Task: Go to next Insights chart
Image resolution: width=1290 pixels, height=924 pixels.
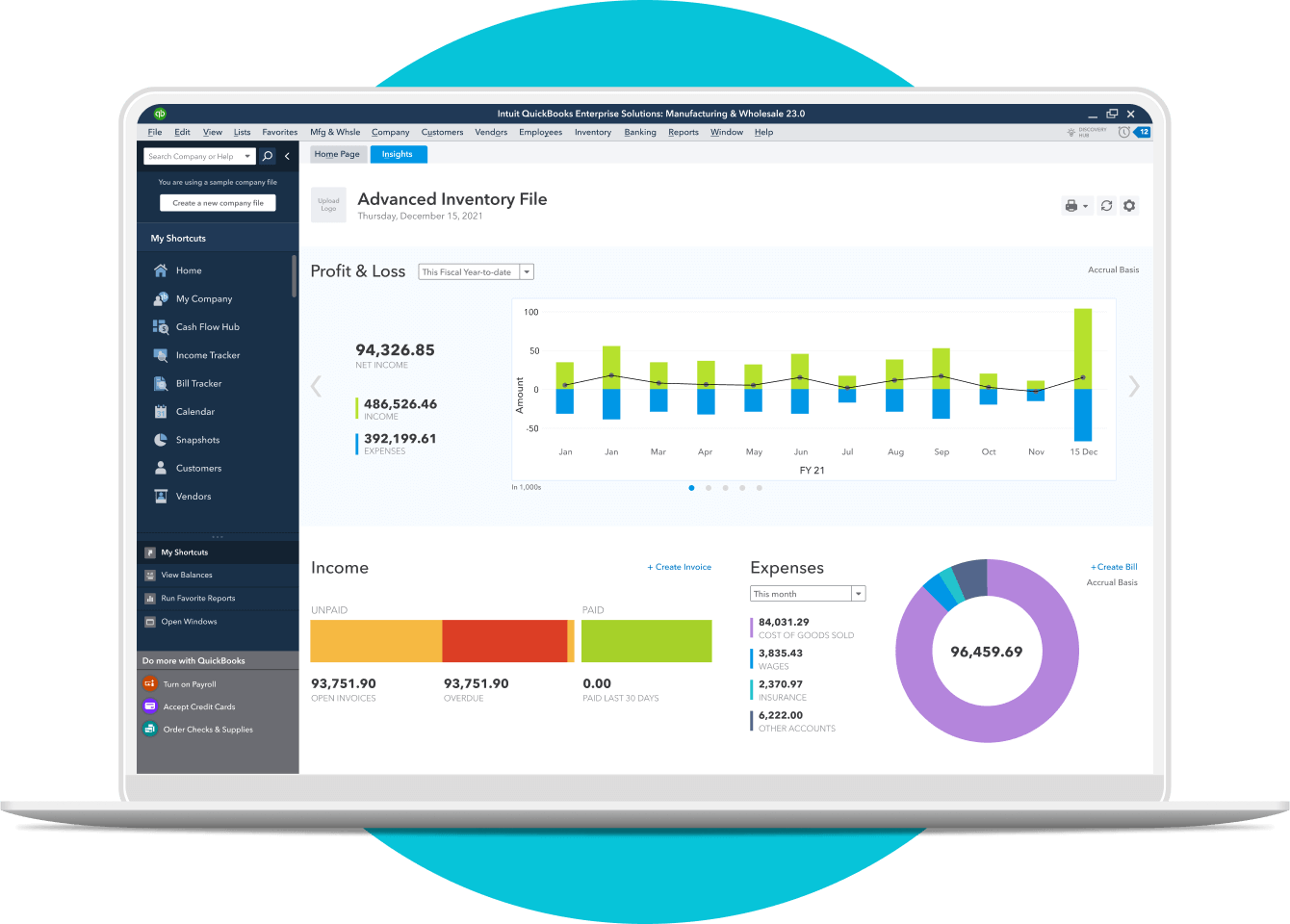Action: tap(1134, 386)
